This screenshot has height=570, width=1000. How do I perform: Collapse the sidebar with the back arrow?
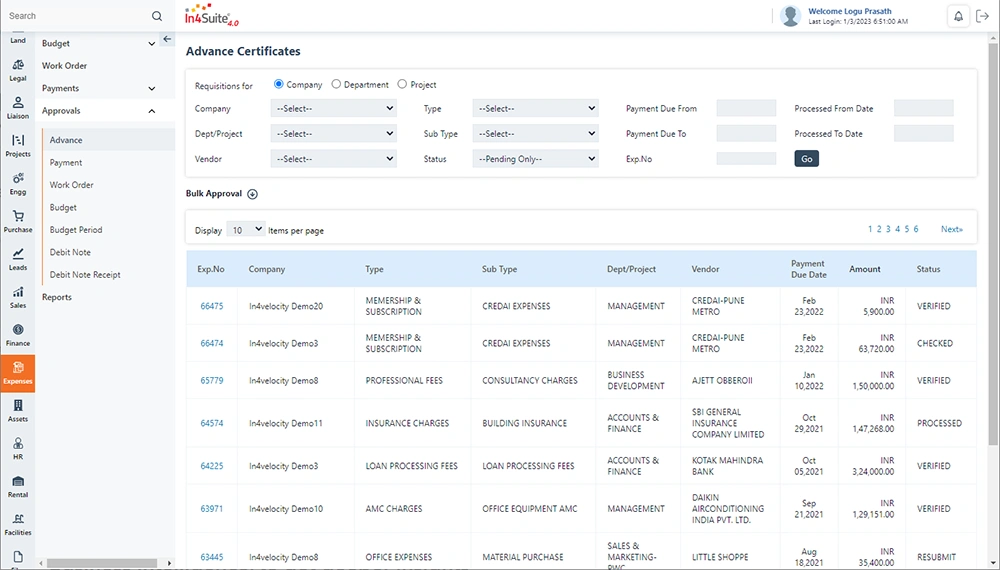point(167,39)
